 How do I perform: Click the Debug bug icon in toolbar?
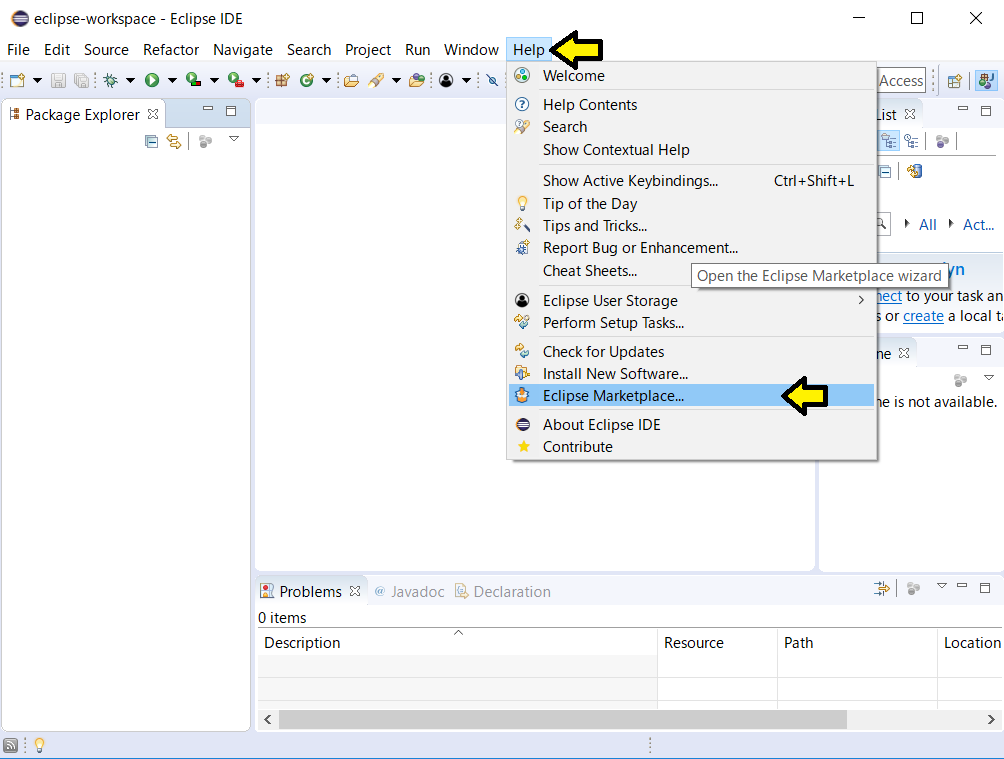(x=110, y=80)
